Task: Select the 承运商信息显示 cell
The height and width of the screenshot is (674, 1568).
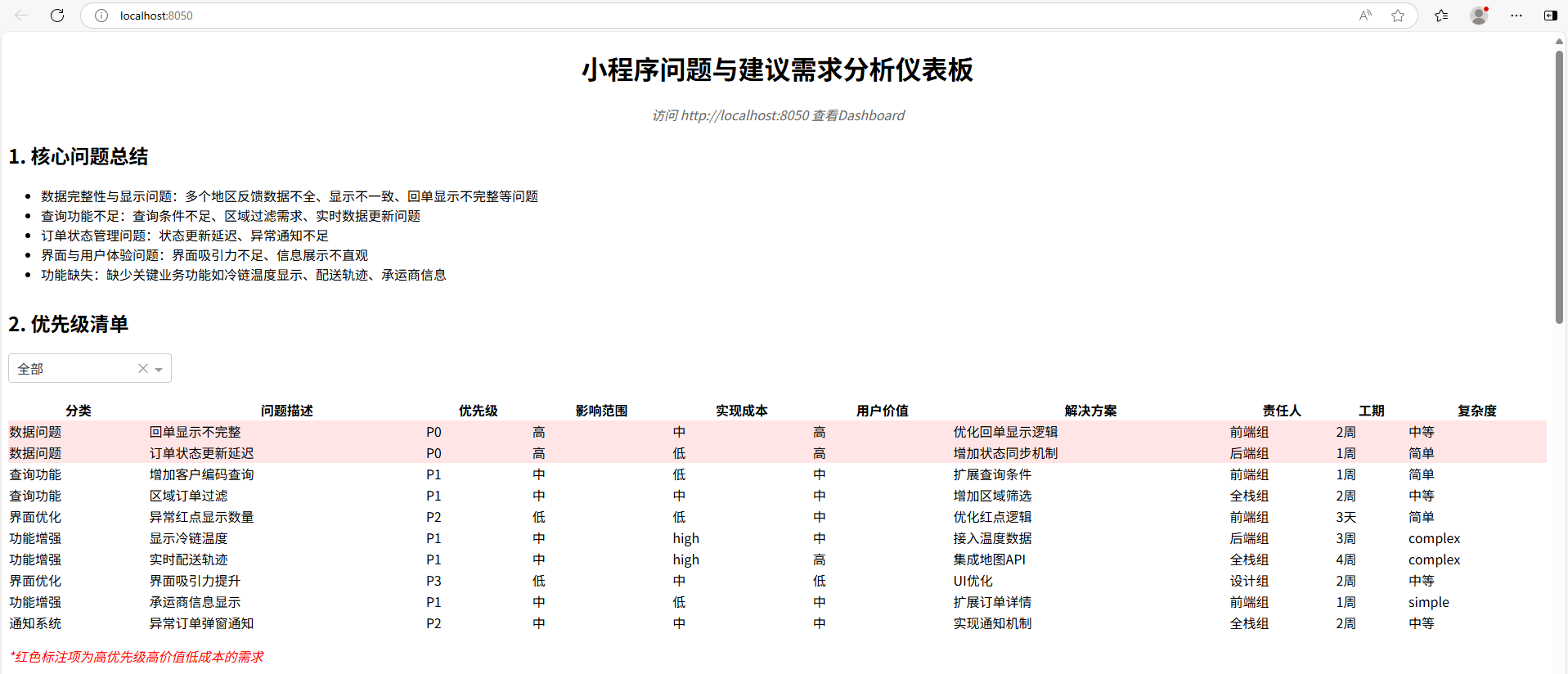Action: [286, 602]
